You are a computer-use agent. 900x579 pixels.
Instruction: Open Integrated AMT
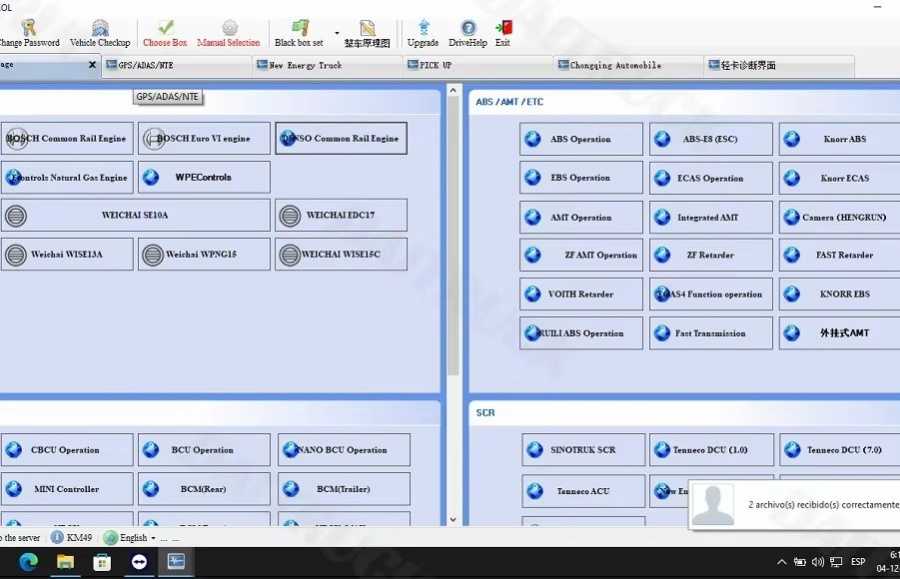pyautogui.click(x=711, y=217)
